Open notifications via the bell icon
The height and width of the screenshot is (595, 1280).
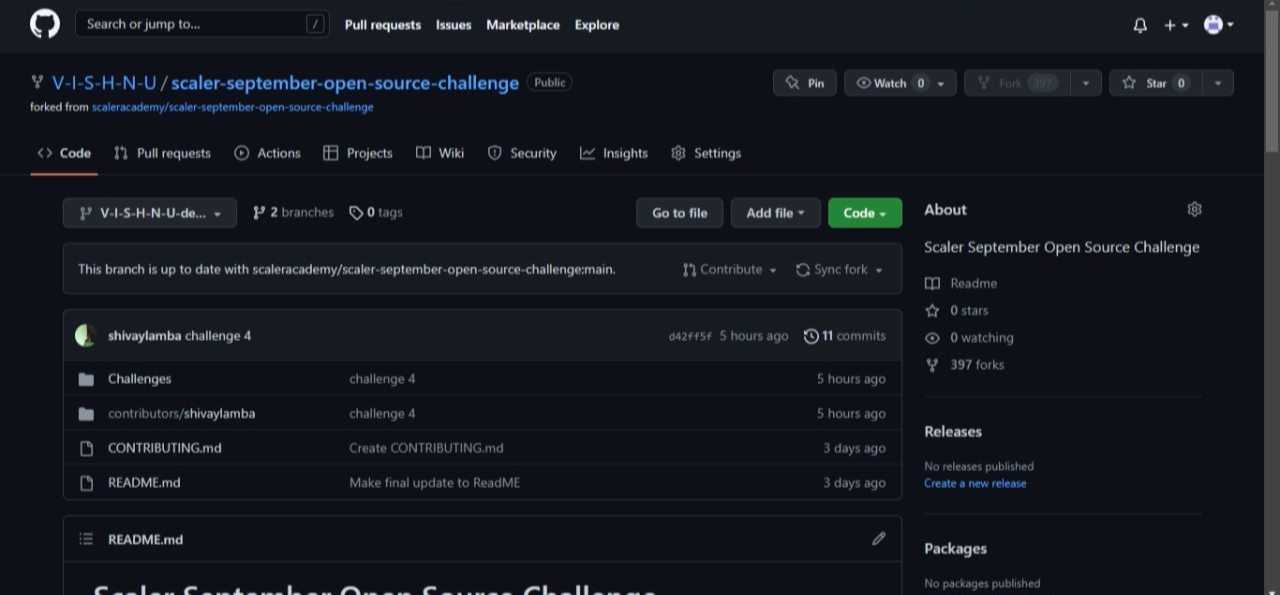click(x=1139, y=25)
